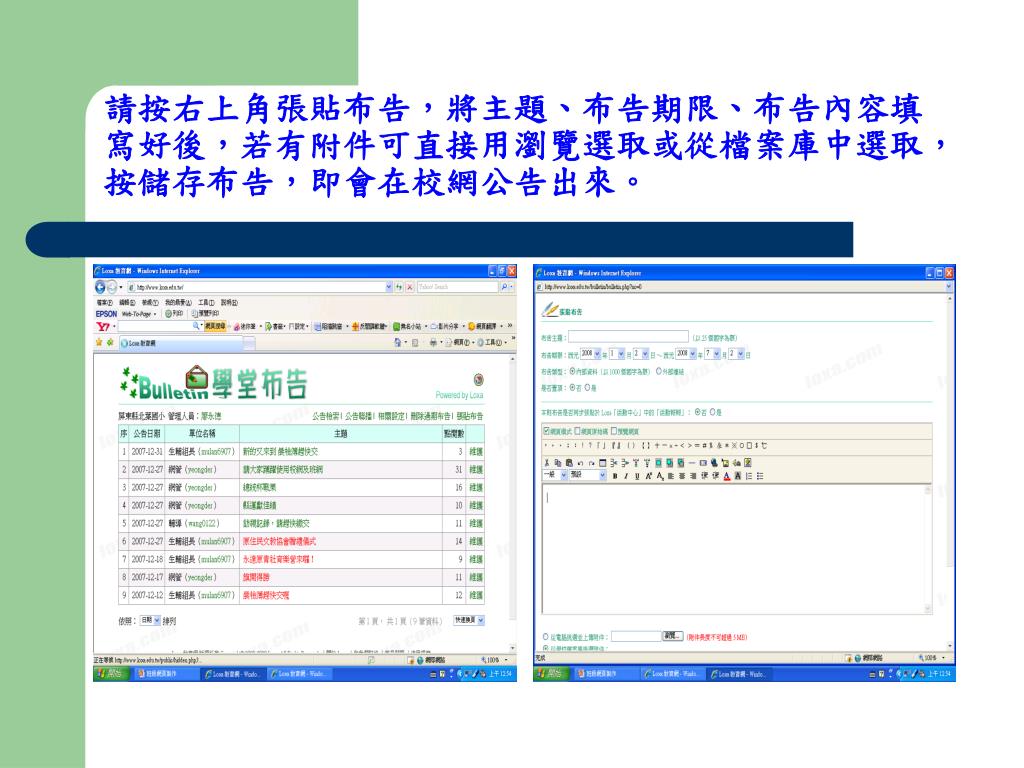The image size is (1024, 768).
Task: Open the start month dropdown showing 1
Action: point(617,354)
